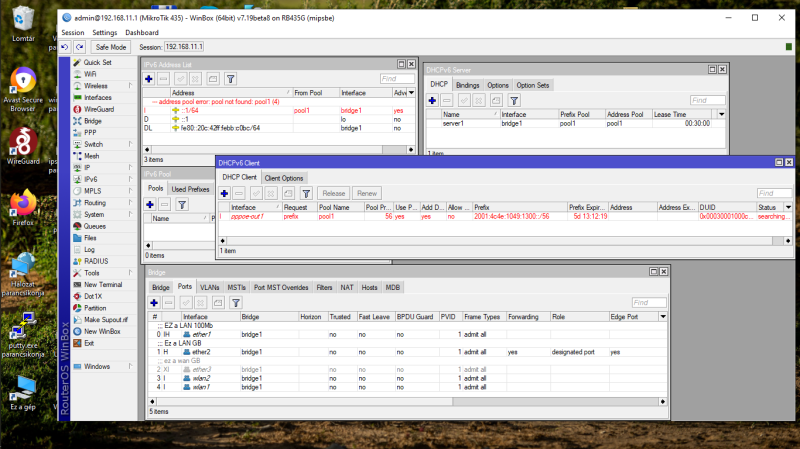Toggle Safe Mode
The image size is (800, 449).
pyautogui.click(x=111, y=47)
